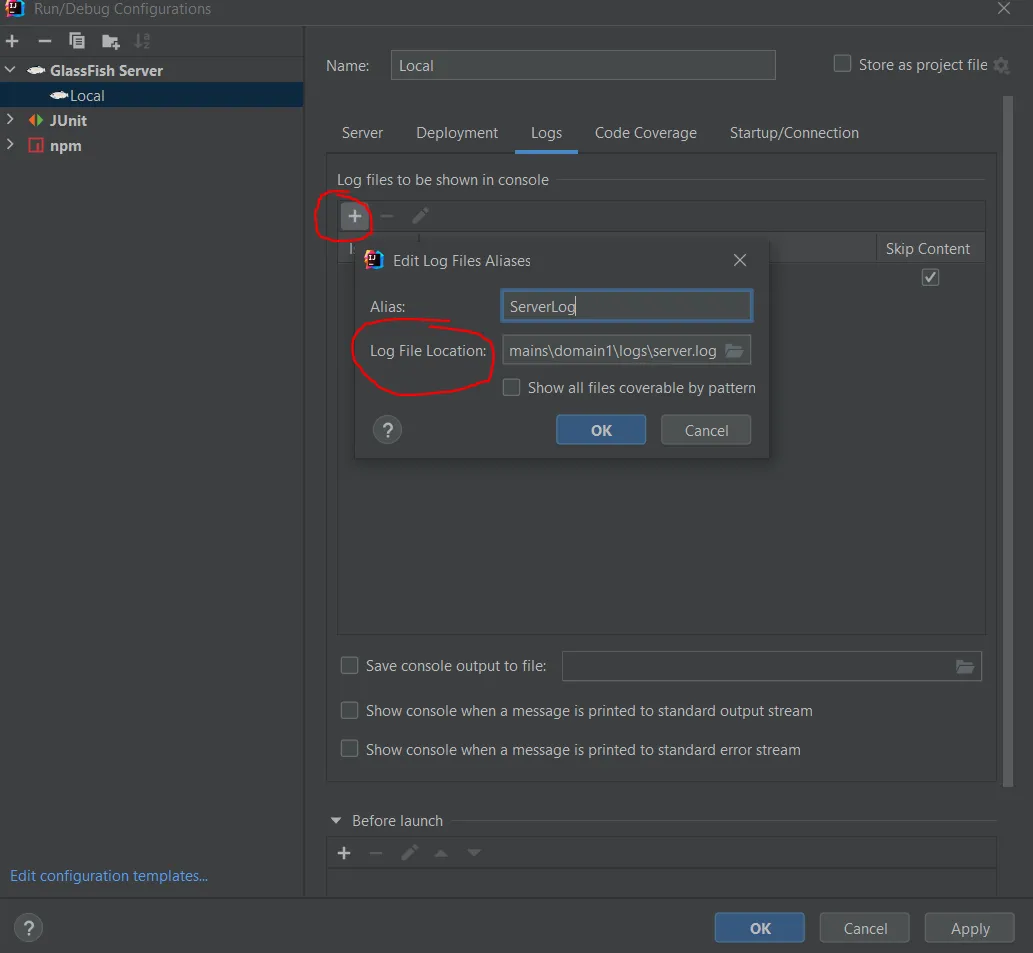Select the Logs tab

click(546, 133)
